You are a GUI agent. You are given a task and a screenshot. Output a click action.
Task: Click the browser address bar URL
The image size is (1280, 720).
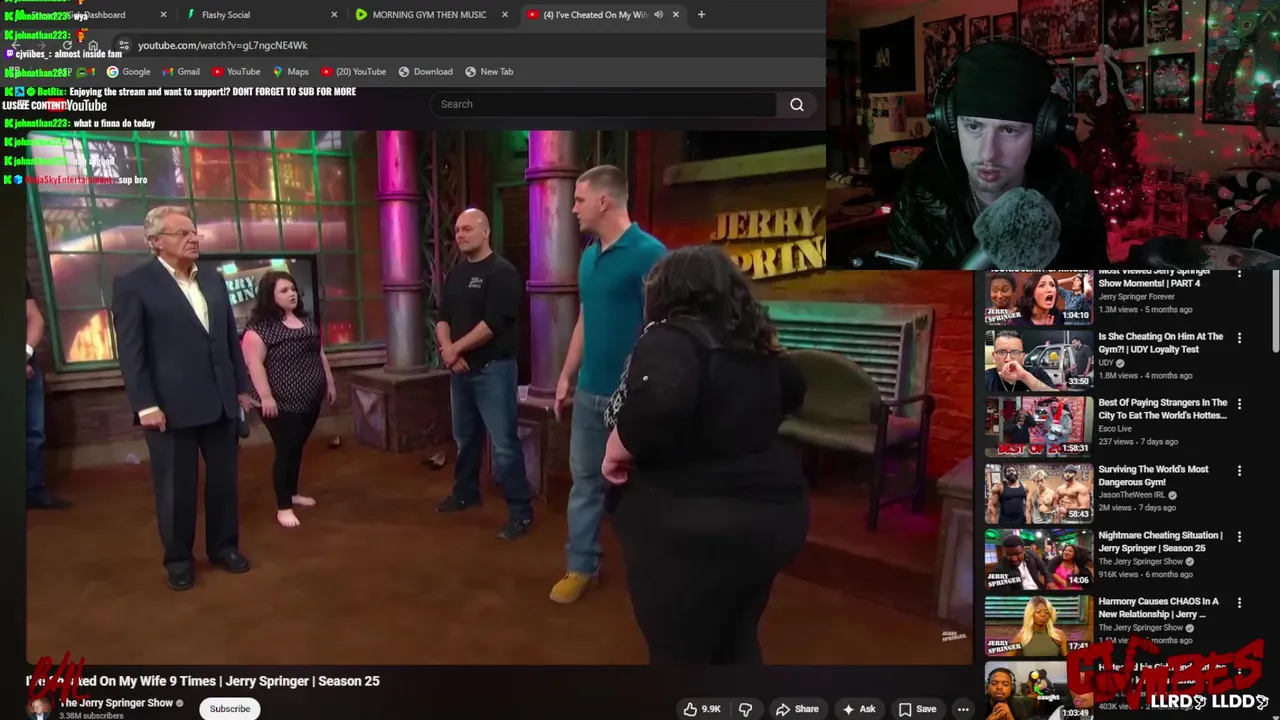tap(222, 45)
